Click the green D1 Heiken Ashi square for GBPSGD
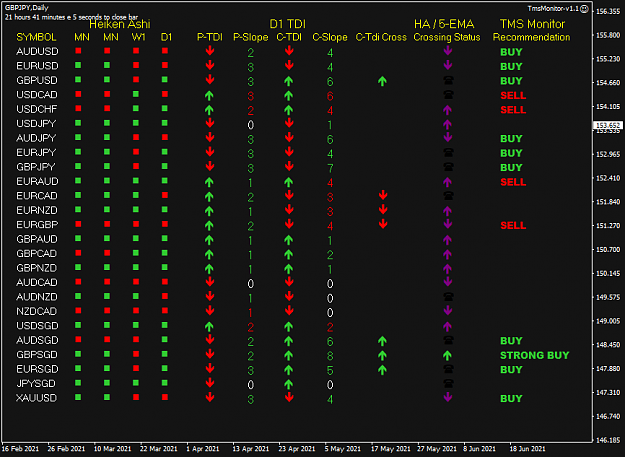Screen dimensions: 625x457 (x=165, y=353)
